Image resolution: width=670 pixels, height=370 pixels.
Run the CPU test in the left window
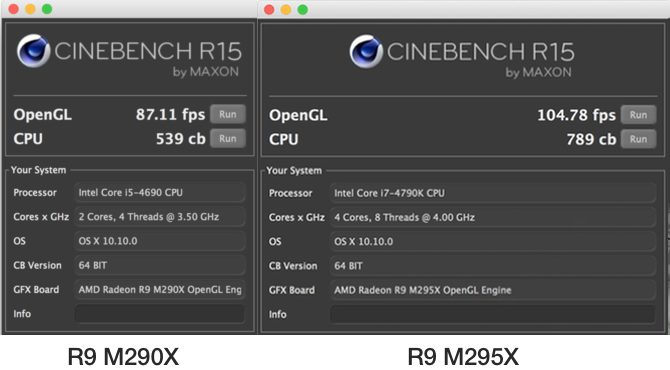click(x=228, y=138)
